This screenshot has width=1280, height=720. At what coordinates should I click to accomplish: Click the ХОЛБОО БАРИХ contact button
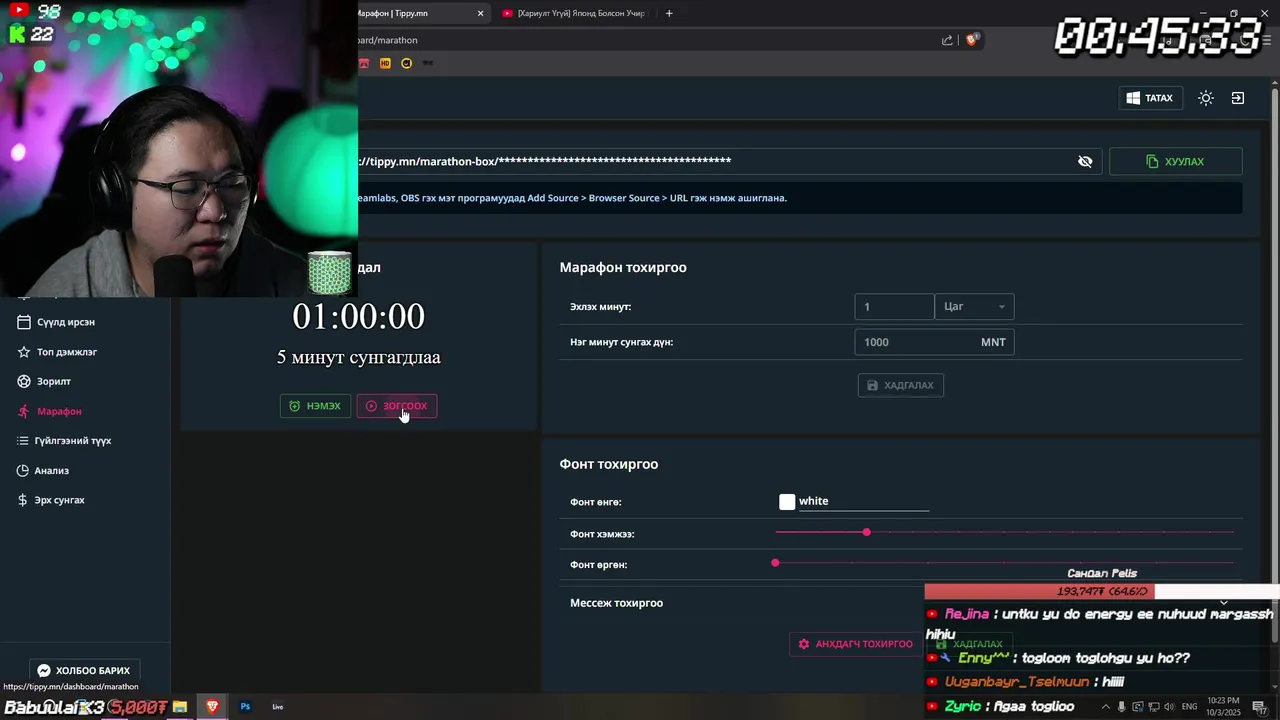pyautogui.click(x=84, y=671)
